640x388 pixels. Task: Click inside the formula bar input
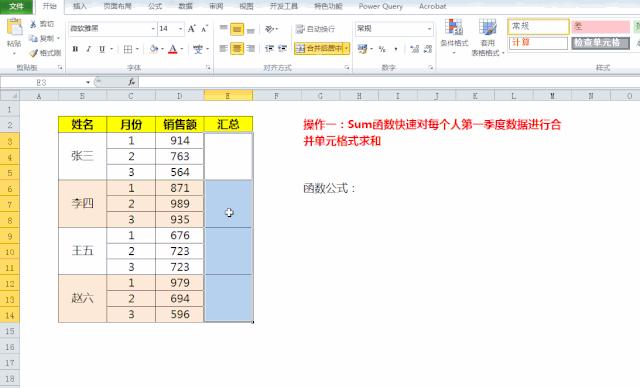[389, 82]
